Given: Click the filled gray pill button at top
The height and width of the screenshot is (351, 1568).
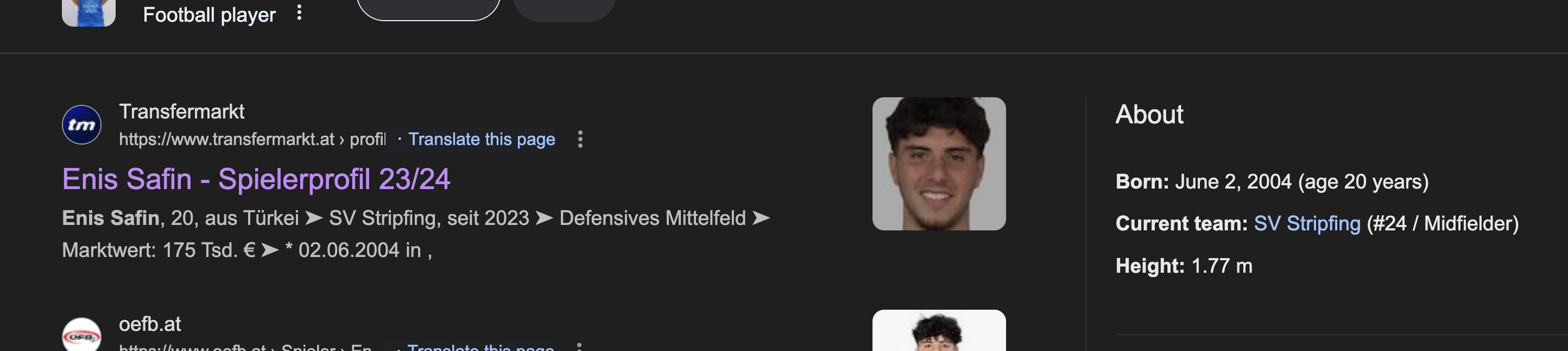Looking at the screenshot, I should [x=564, y=10].
